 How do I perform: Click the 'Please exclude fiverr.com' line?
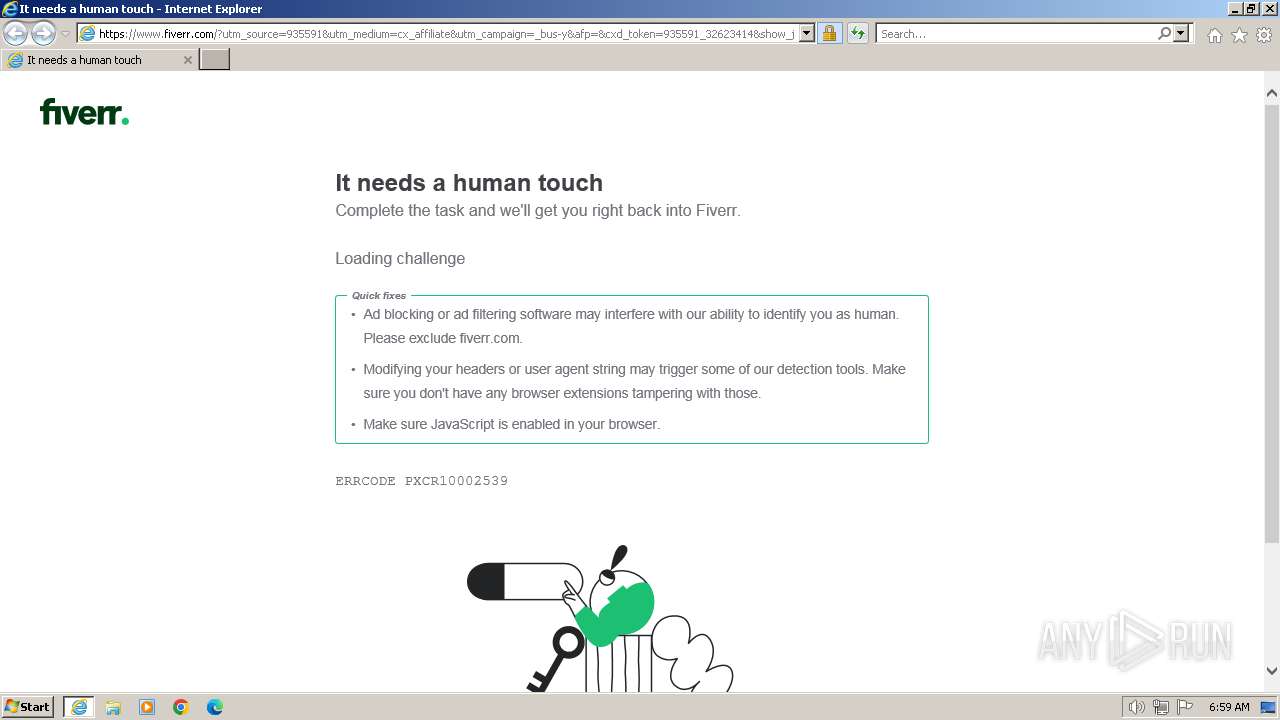coord(443,338)
